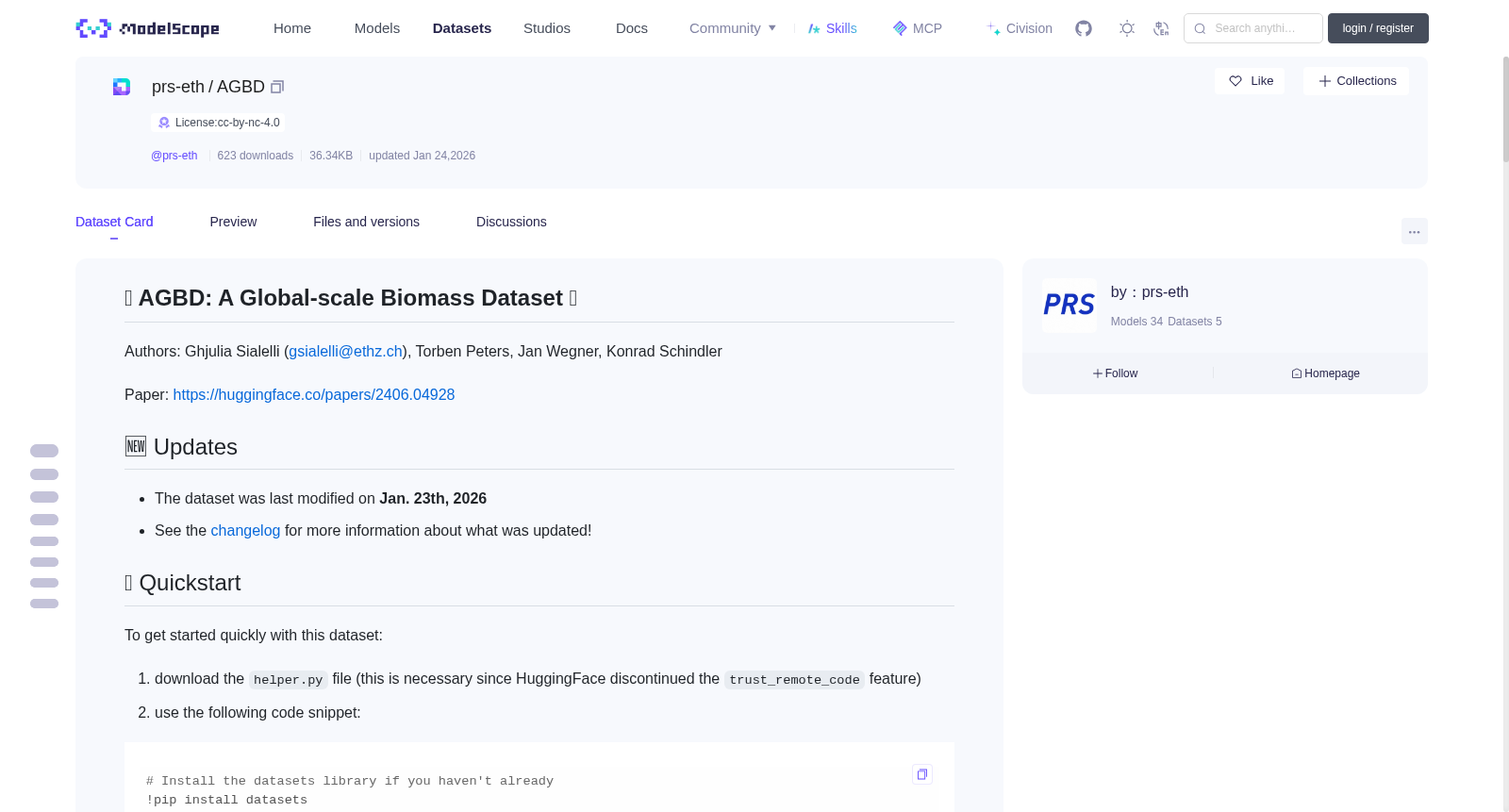
Task: Like the AGBD dataset
Action: coord(1250,81)
